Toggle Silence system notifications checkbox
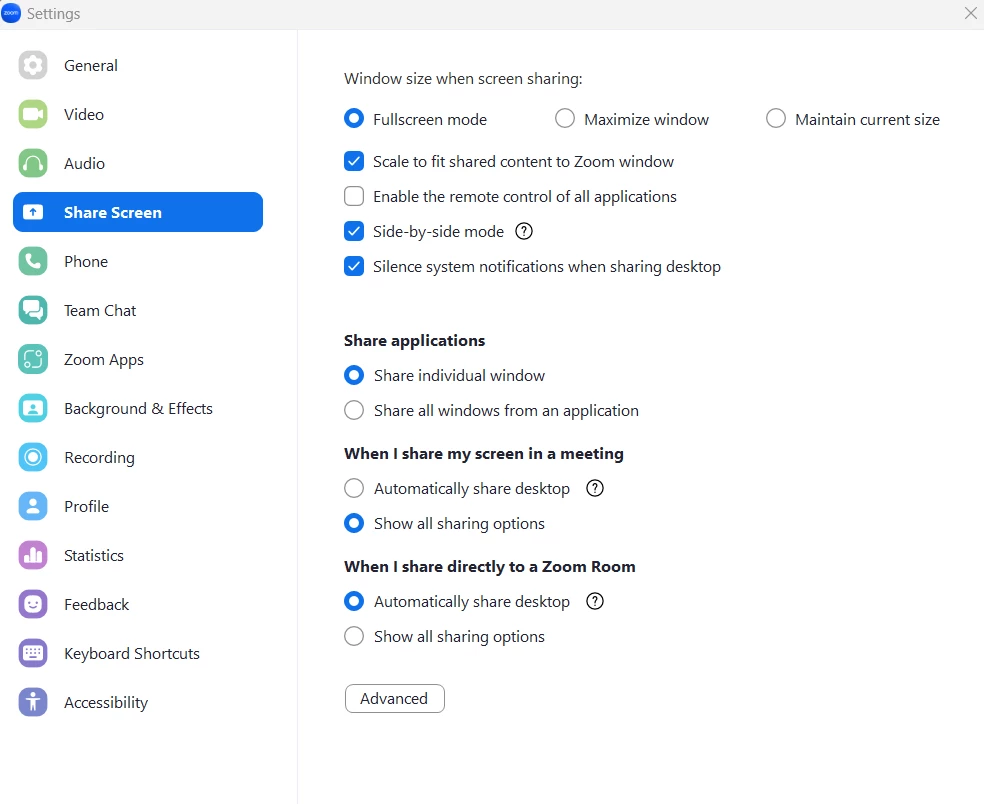The width and height of the screenshot is (984, 804). [x=354, y=267]
